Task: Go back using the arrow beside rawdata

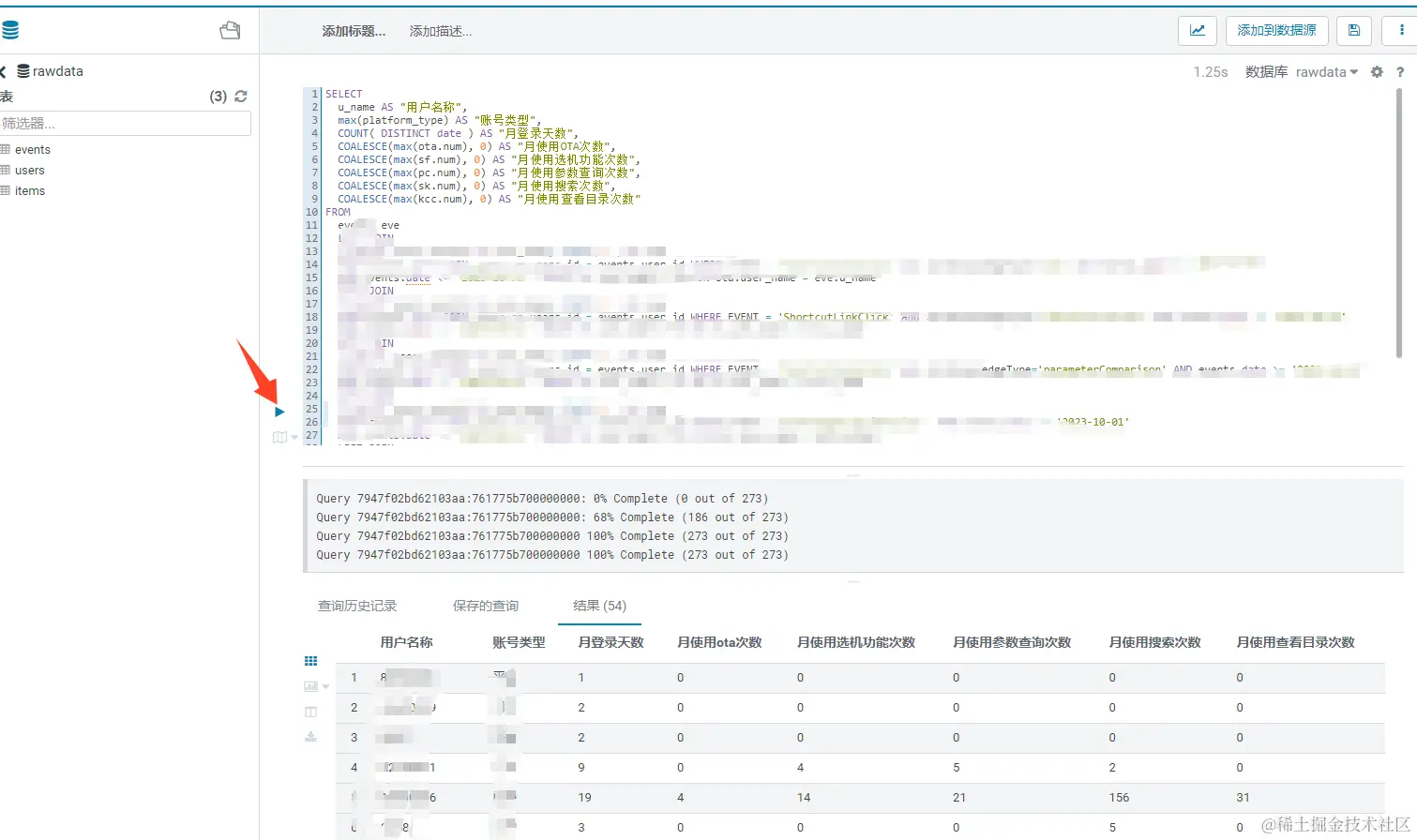Action: pyautogui.click(x=4, y=71)
